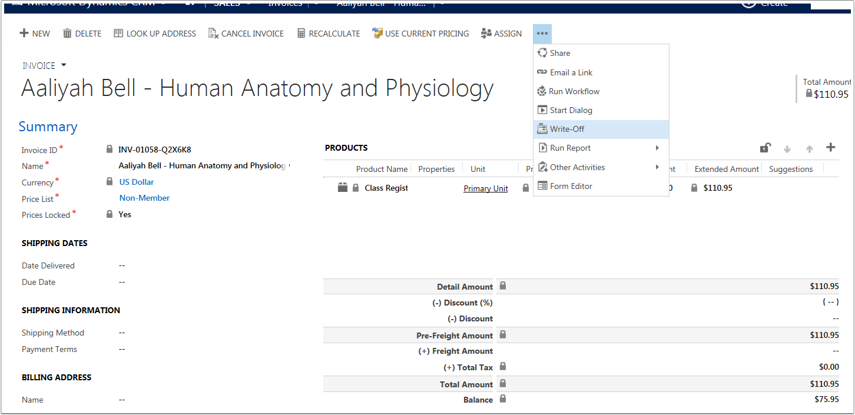The image size is (855, 415).
Task: Click the INV-01058-Q2X6K8 invoice ID text
Action: (155, 149)
